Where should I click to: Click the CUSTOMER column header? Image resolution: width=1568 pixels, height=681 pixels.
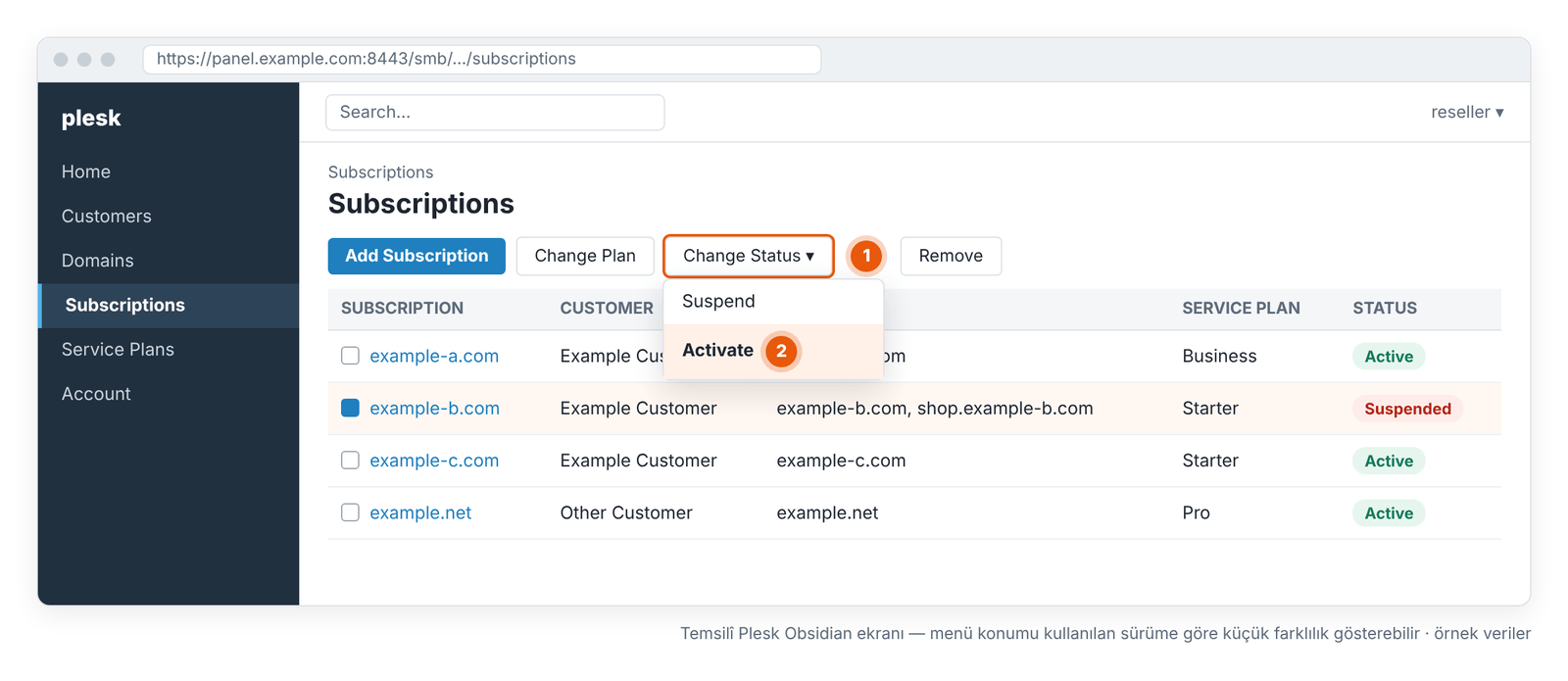pos(607,308)
